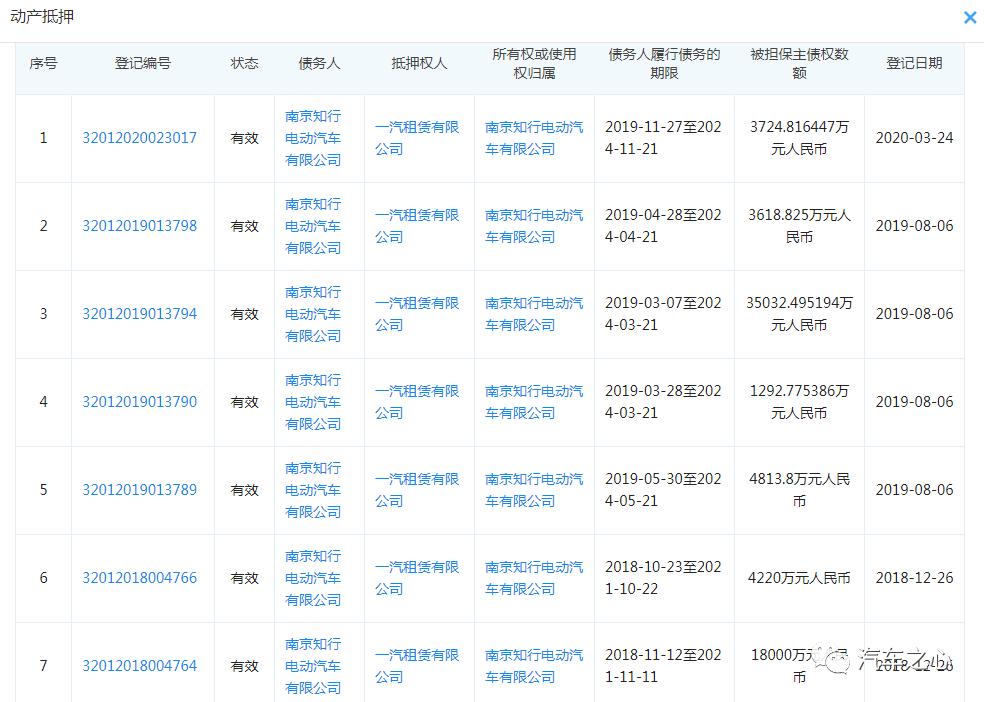The width and height of the screenshot is (984, 702).
Task: Click ownership link 南京知行电动汽车有限公司 in row 6
Action: [x=534, y=578]
